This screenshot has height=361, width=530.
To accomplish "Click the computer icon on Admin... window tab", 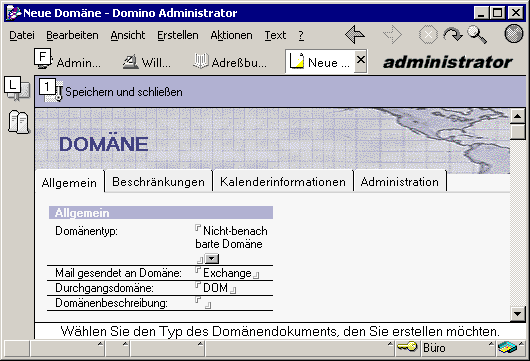I will [43, 59].
